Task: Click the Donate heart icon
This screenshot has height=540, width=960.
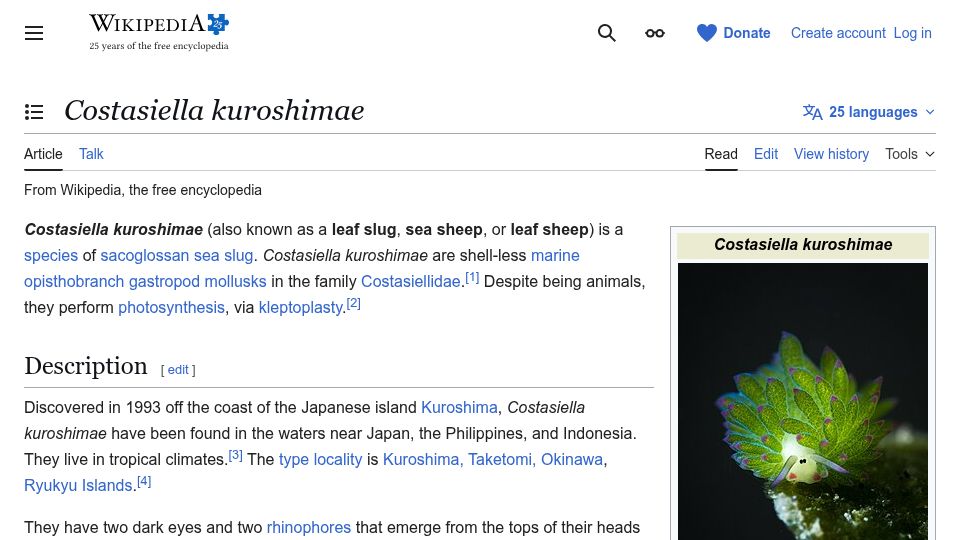Action: (x=707, y=33)
